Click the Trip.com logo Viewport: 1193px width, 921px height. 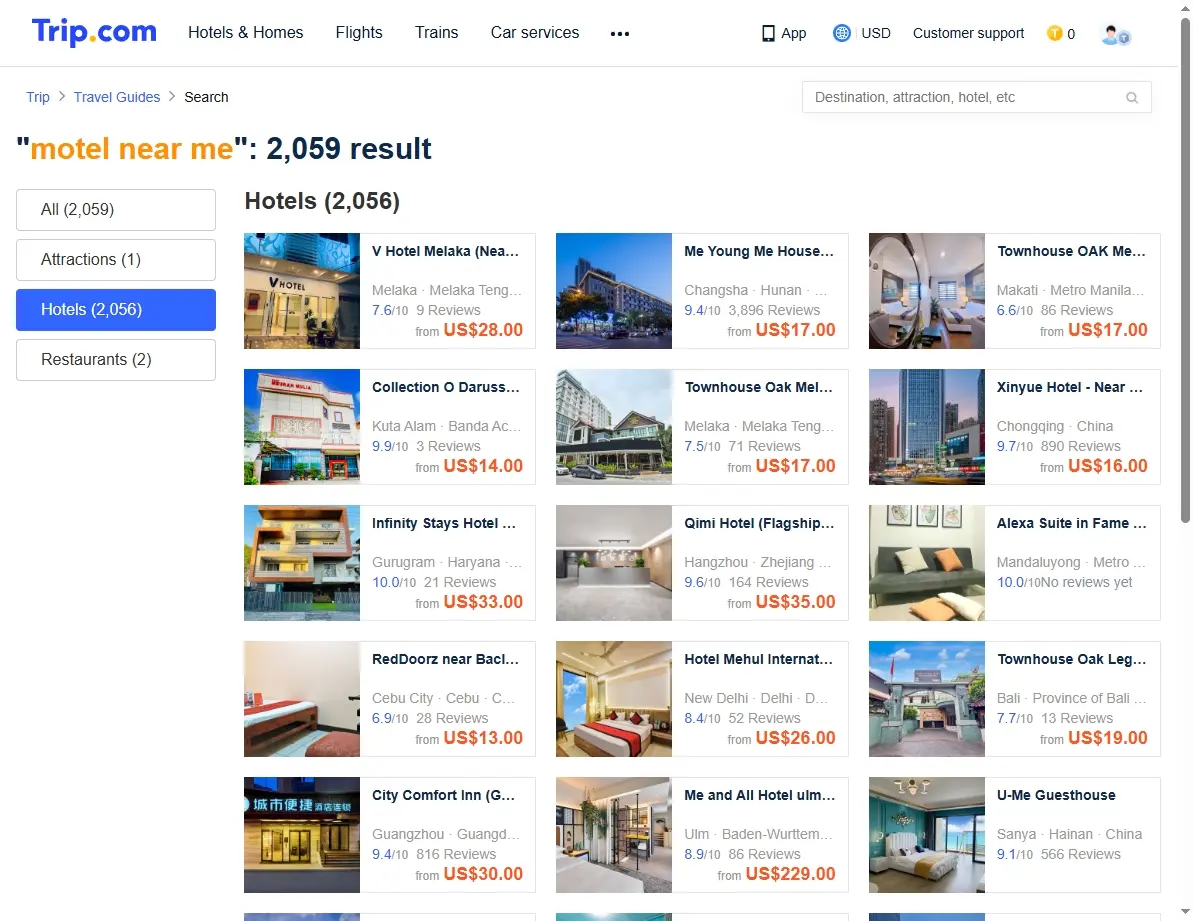94,32
